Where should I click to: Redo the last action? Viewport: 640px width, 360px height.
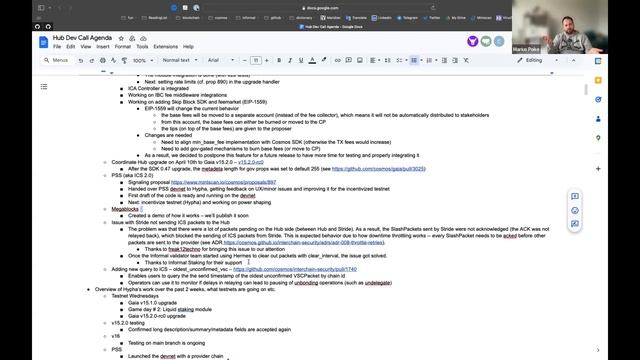click(91, 60)
